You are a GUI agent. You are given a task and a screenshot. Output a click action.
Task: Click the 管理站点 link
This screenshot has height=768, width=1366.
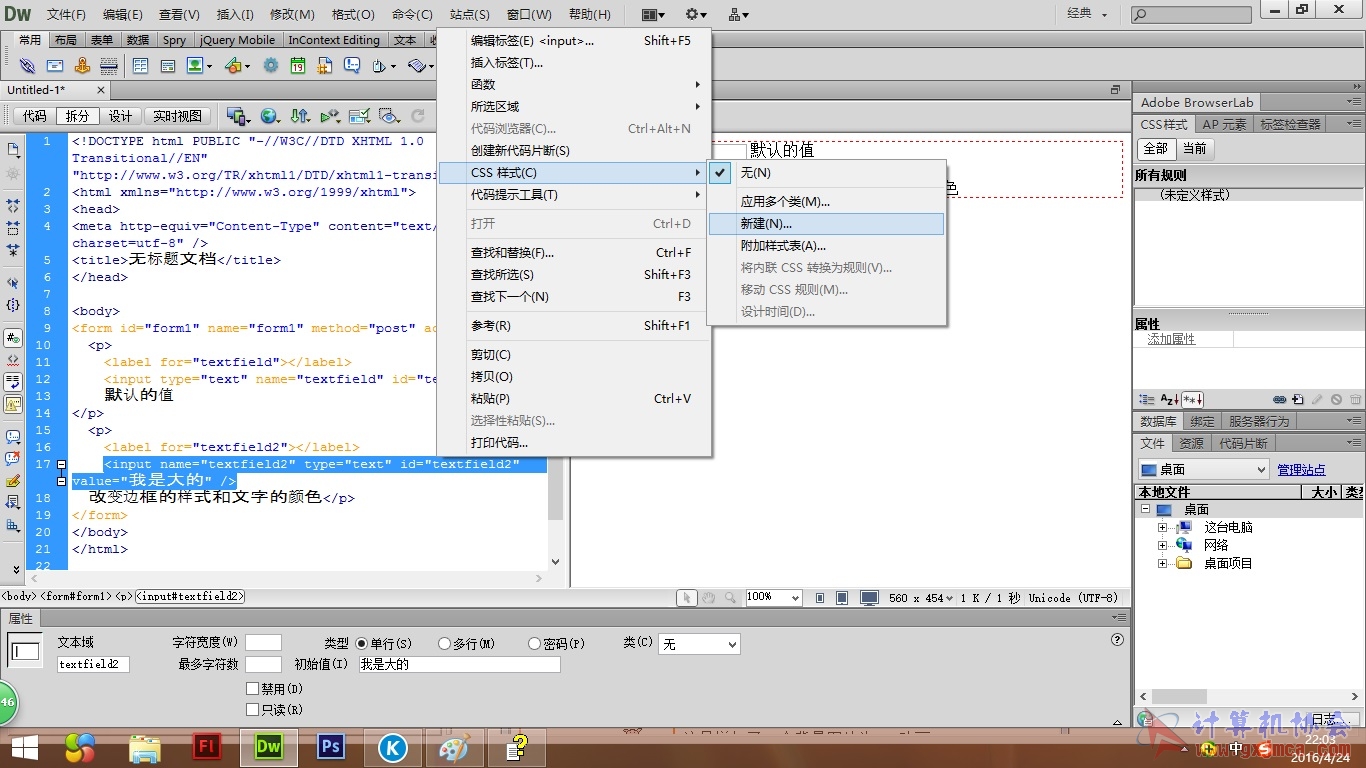(1301, 470)
